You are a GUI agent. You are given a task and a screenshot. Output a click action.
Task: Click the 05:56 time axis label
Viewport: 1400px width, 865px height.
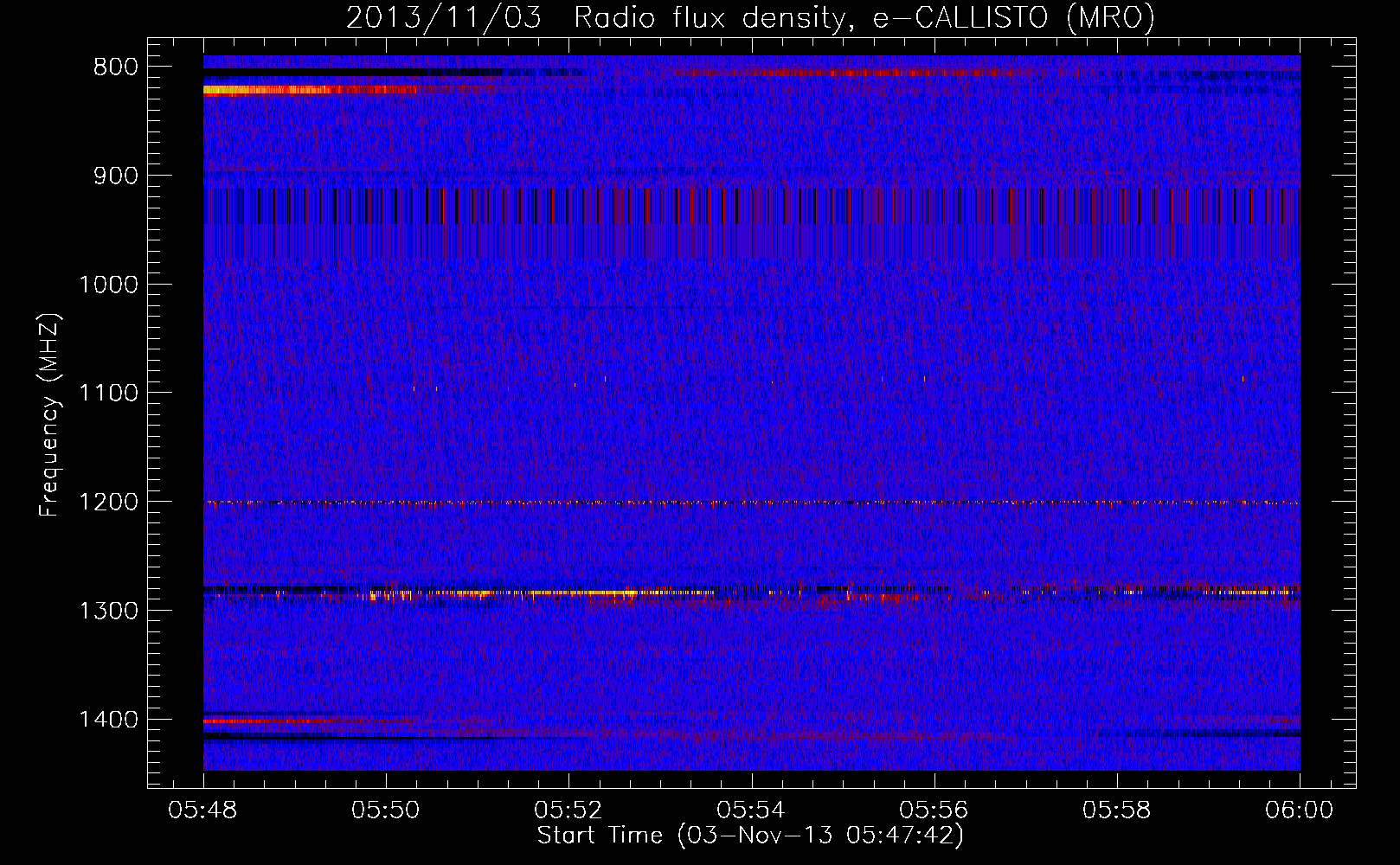934,811
